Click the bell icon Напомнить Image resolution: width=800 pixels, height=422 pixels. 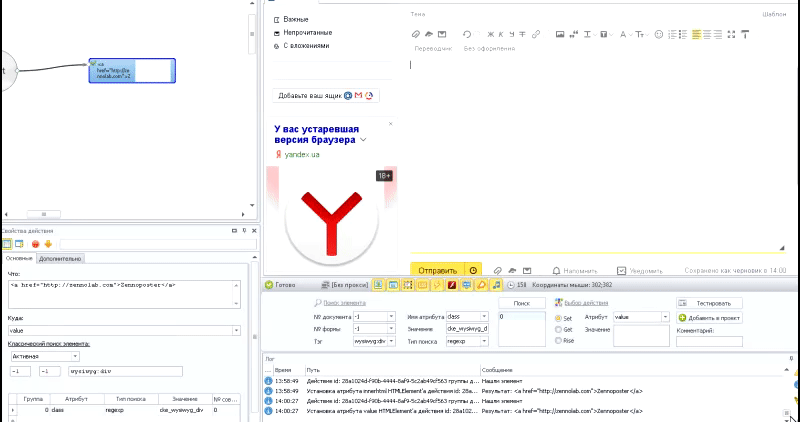point(556,270)
